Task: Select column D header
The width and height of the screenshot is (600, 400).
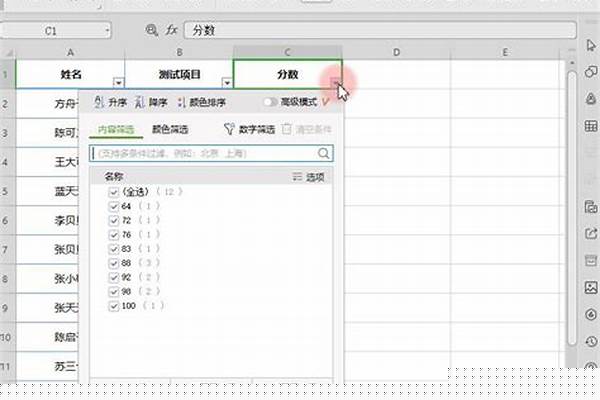Action: 396,52
